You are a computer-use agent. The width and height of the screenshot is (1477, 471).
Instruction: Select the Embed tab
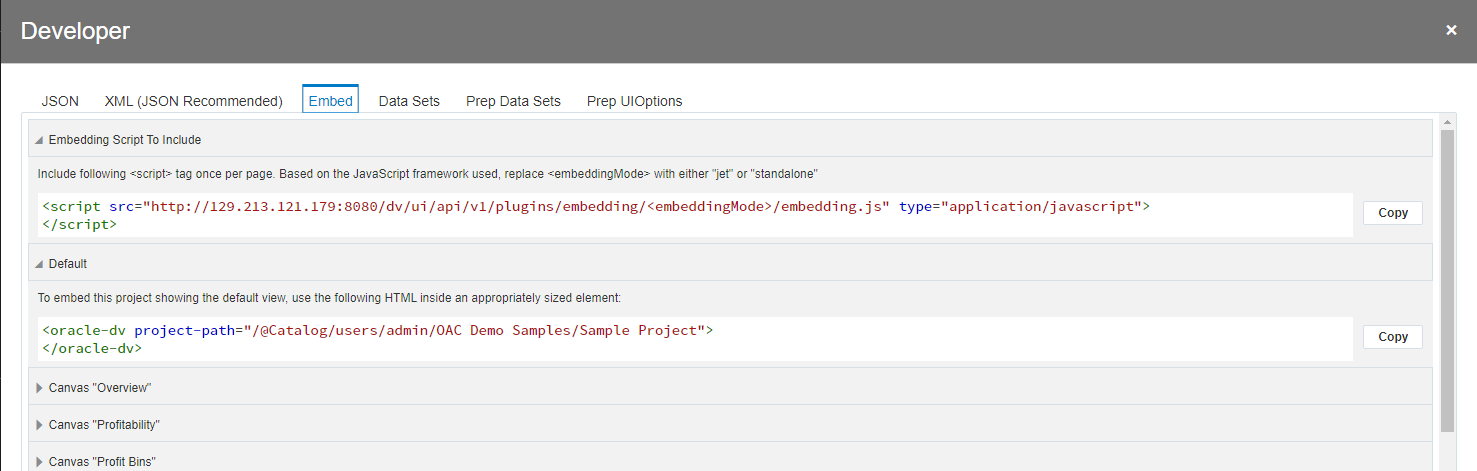click(x=330, y=101)
